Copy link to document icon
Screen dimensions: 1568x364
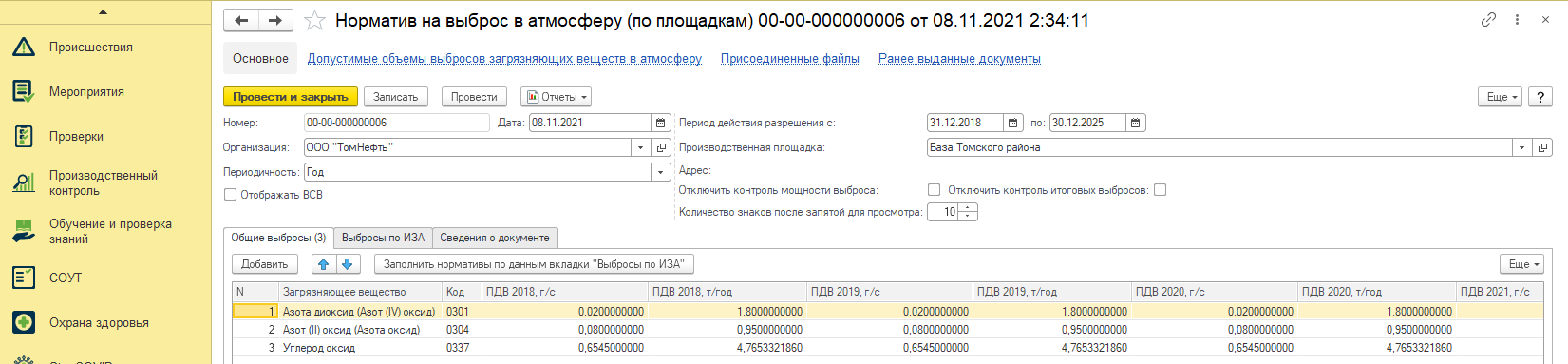(1488, 19)
